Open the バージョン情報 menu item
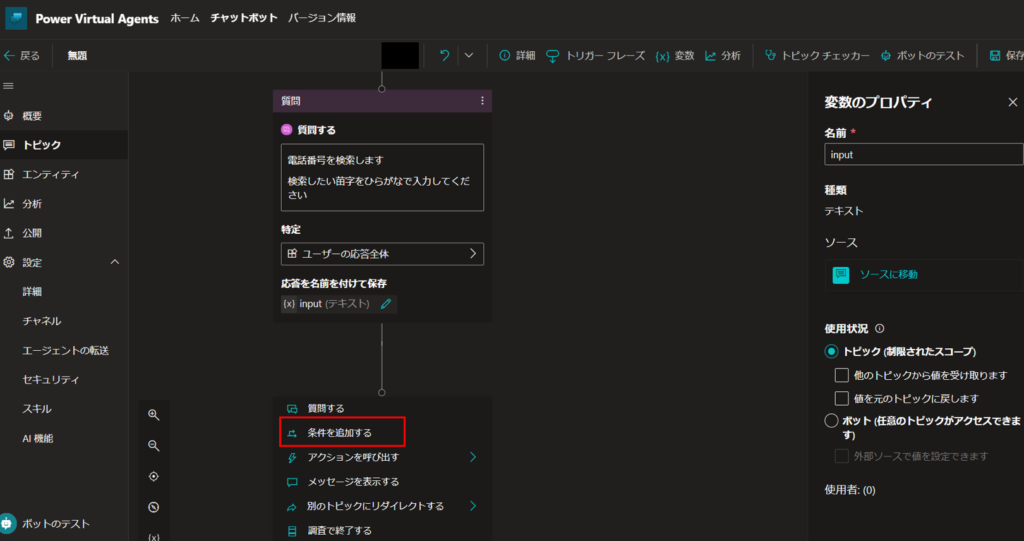This screenshot has width=1024, height=541. coord(322,18)
